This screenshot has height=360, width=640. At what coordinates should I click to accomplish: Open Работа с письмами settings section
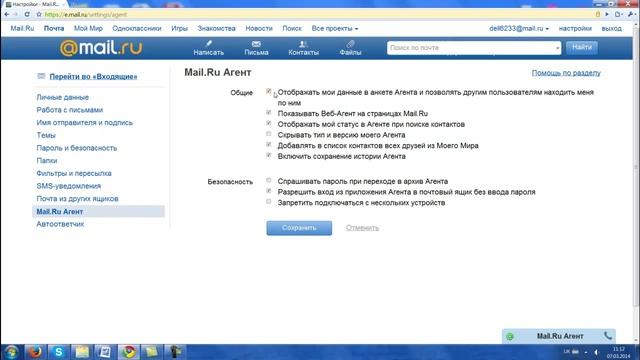click(70, 110)
